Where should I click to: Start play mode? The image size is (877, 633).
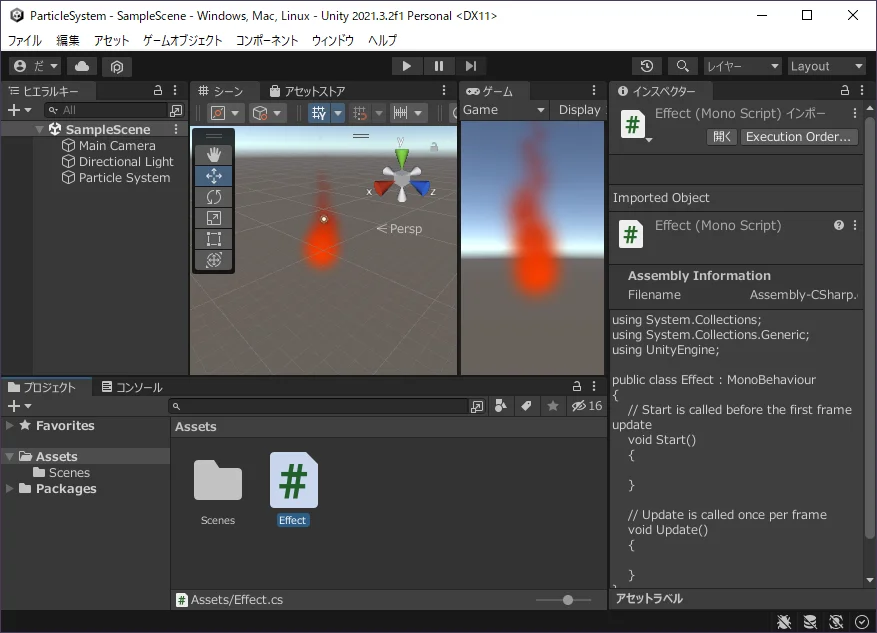click(406, 66)
